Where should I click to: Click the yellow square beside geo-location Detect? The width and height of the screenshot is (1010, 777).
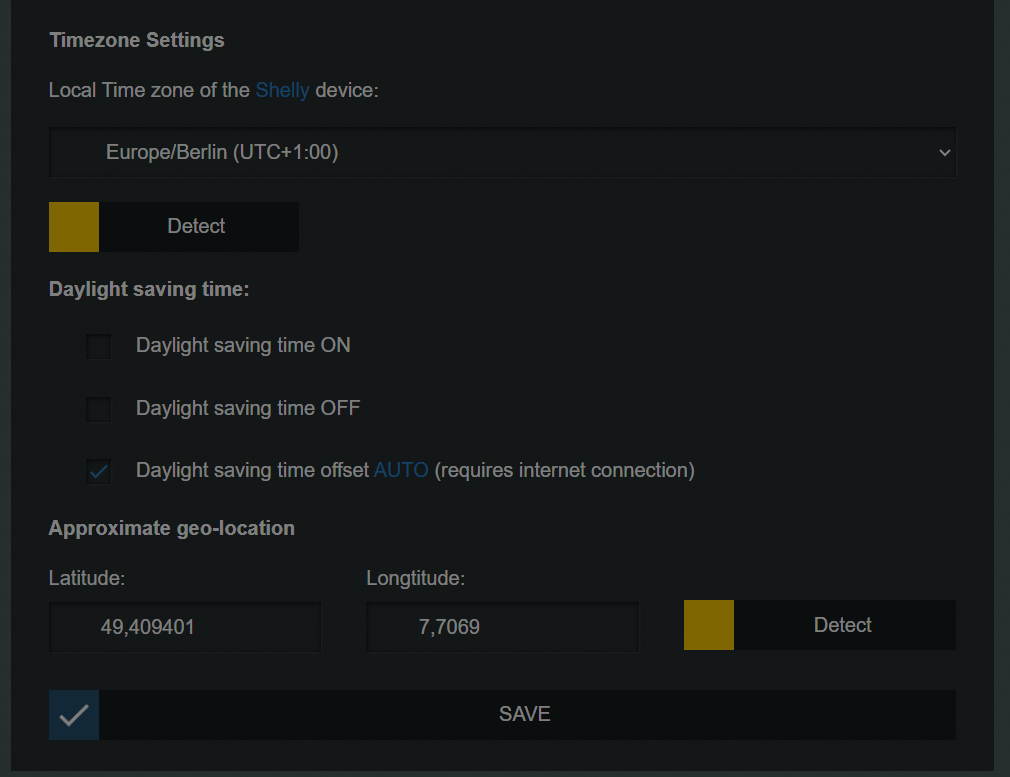(x=709, y=625)
